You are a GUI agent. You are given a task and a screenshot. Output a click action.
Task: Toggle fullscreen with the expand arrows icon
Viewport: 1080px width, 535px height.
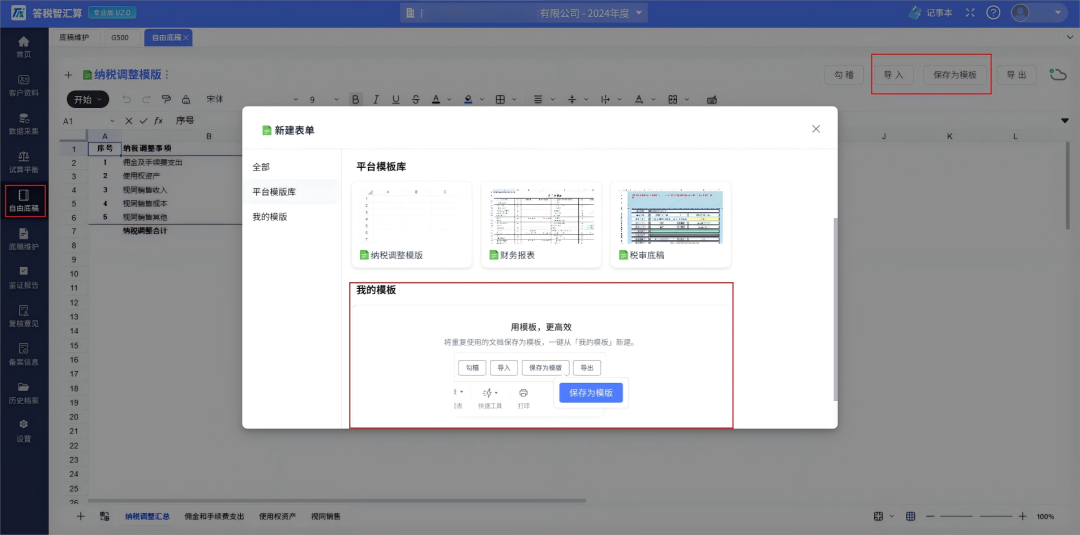point(970,12)
